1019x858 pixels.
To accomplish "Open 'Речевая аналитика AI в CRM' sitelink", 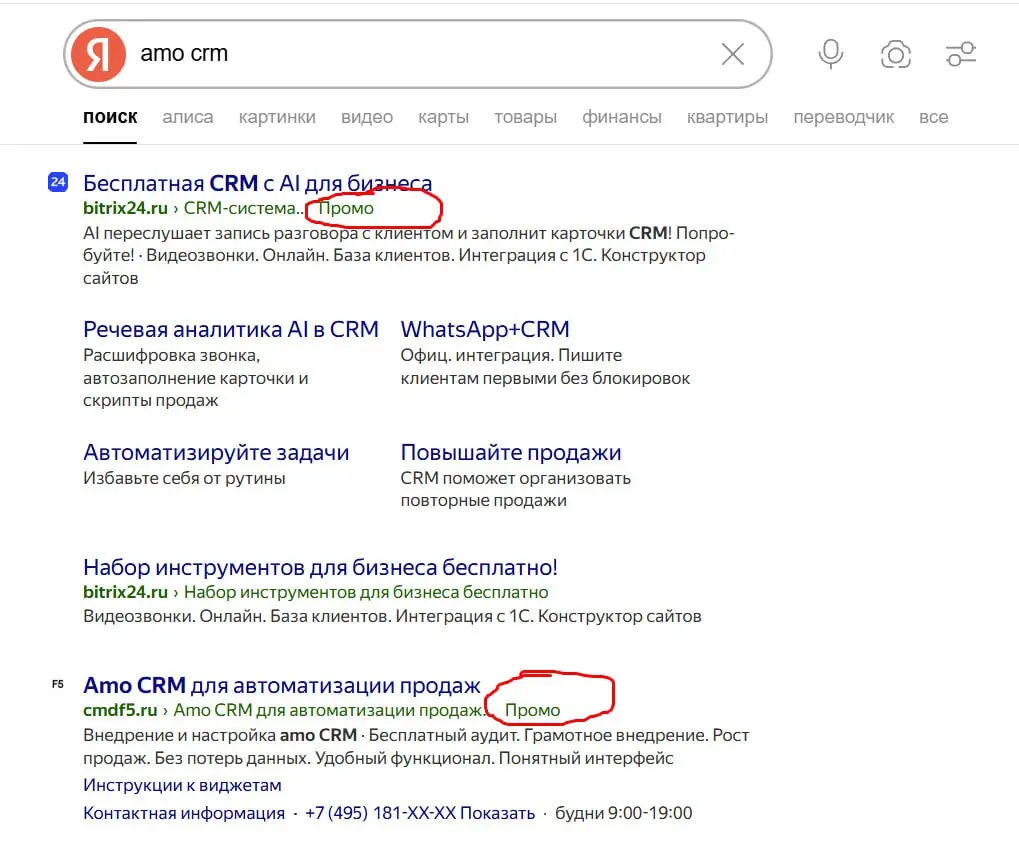I will point(231,330).
